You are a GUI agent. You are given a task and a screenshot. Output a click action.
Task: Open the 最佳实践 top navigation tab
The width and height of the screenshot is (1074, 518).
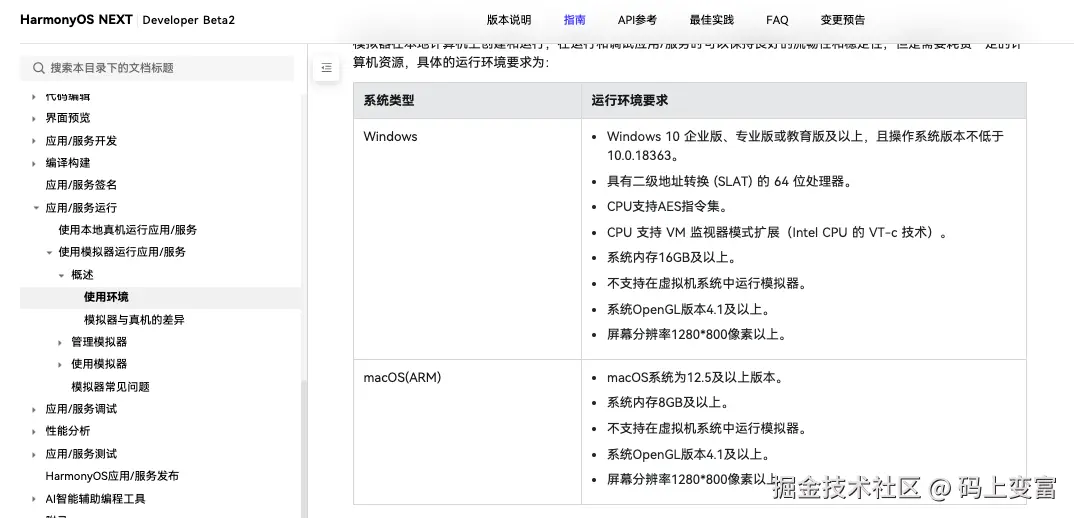point(712,20)
